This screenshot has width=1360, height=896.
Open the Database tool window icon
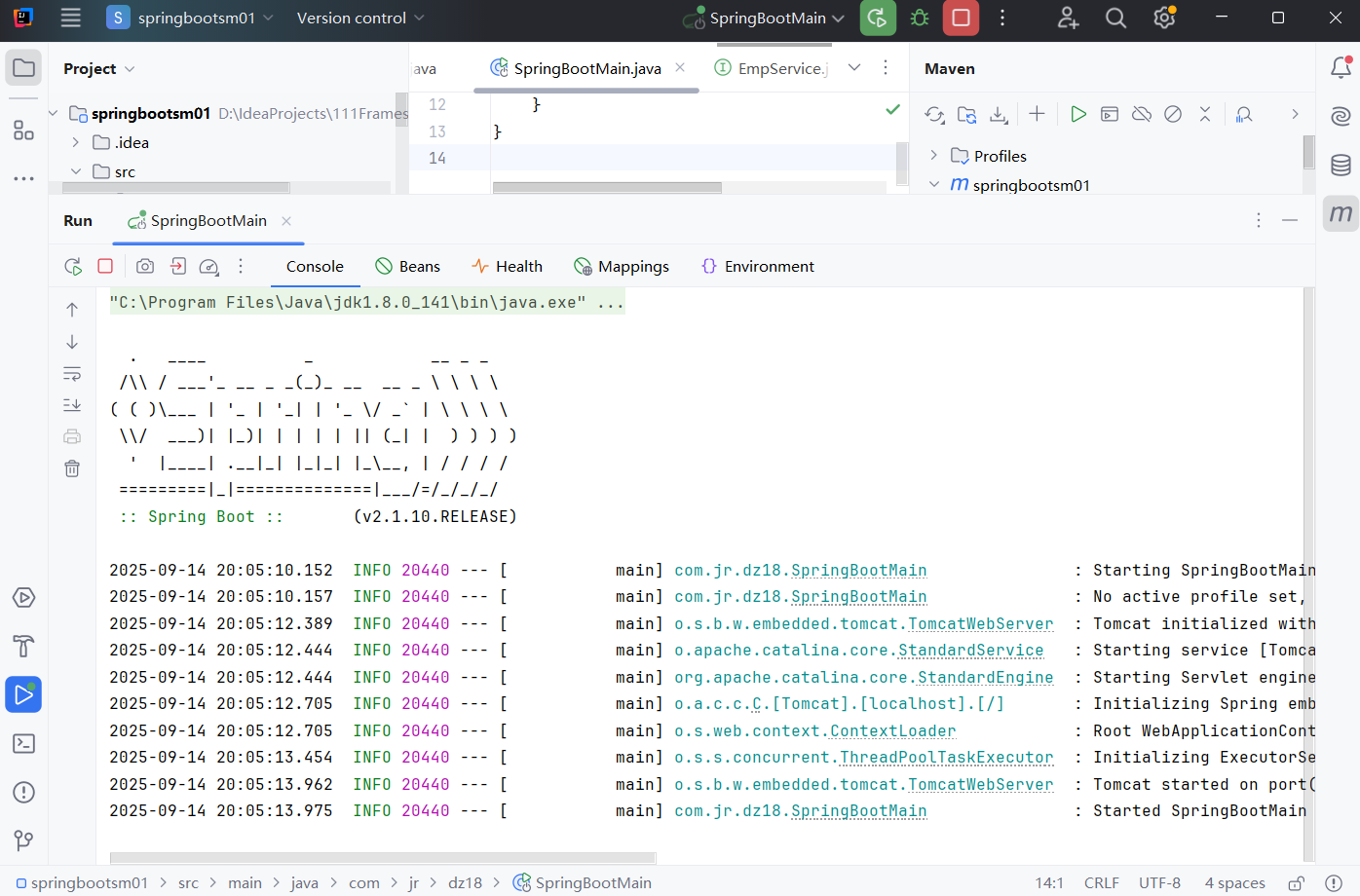click(x=1341, y=165)
